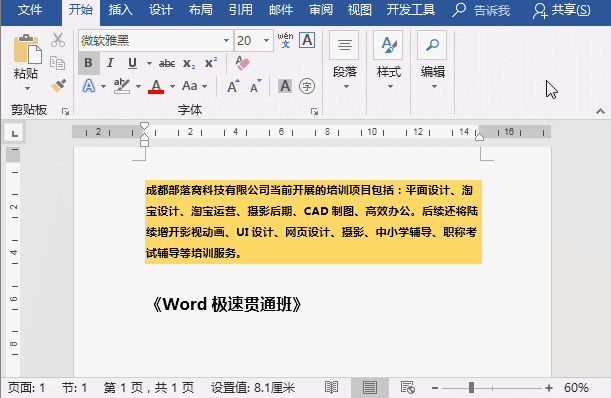Screen dimensions: 611x398
Task: Open the phonetic guide (wén) tool
Action: 285,40
